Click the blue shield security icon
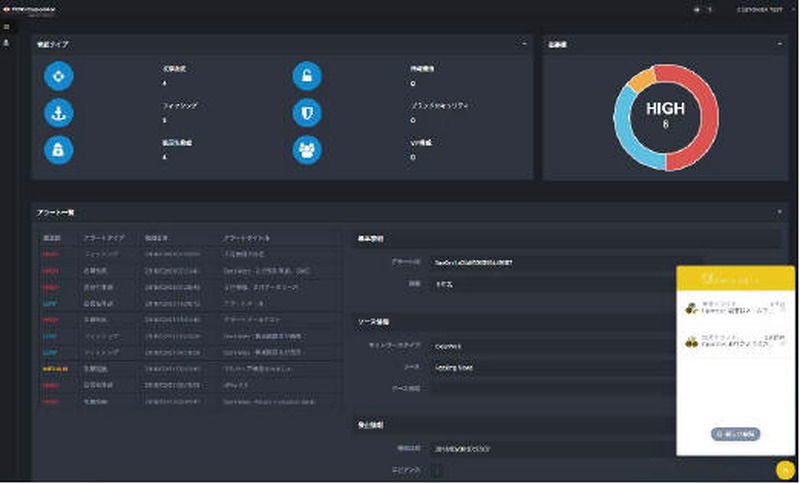 [x=307, y=113]
